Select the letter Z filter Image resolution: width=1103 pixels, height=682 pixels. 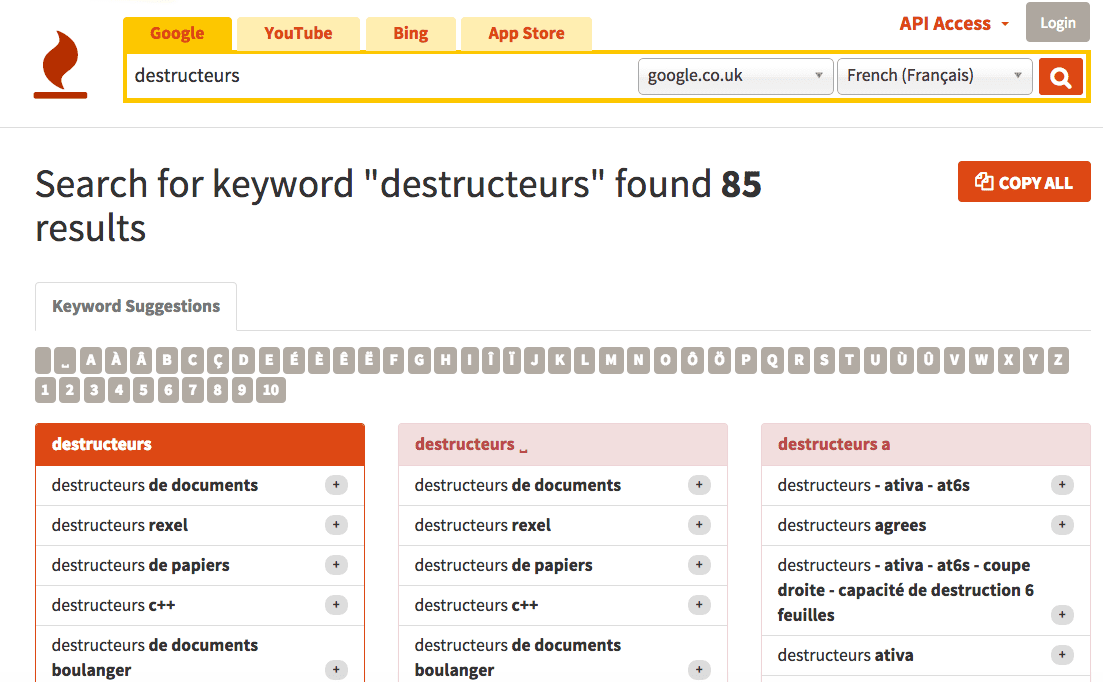tap(1057, 360)
